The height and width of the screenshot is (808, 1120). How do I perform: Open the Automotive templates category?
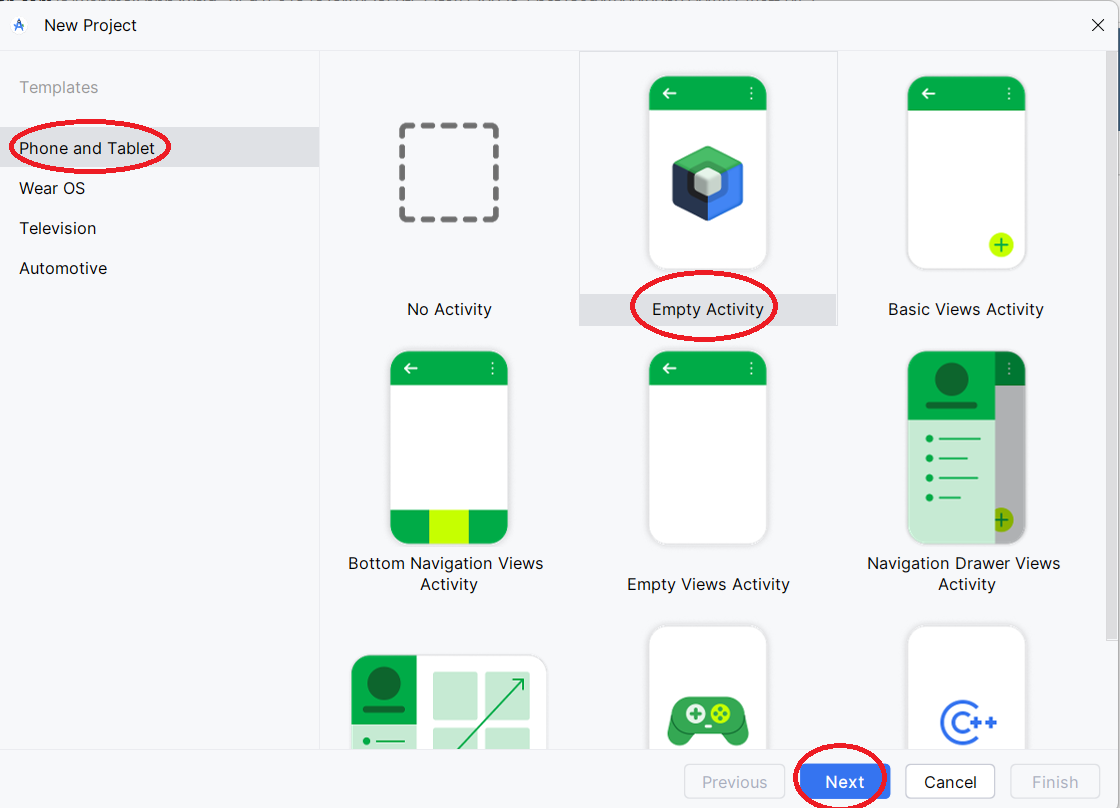(63, 268)
